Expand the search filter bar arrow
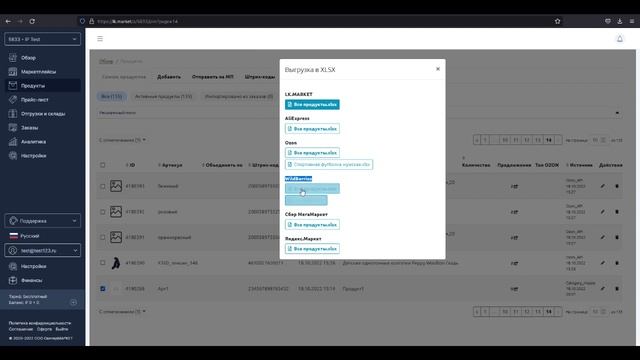 (x=617, y=113)
